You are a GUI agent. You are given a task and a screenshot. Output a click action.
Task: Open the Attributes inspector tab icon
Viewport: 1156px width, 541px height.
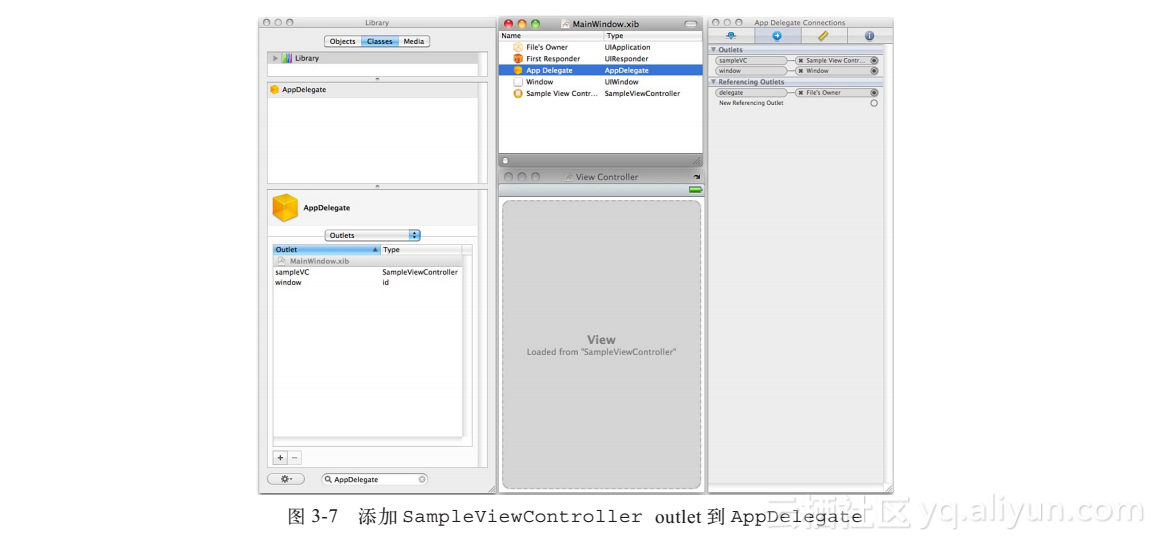coord(731,35)
